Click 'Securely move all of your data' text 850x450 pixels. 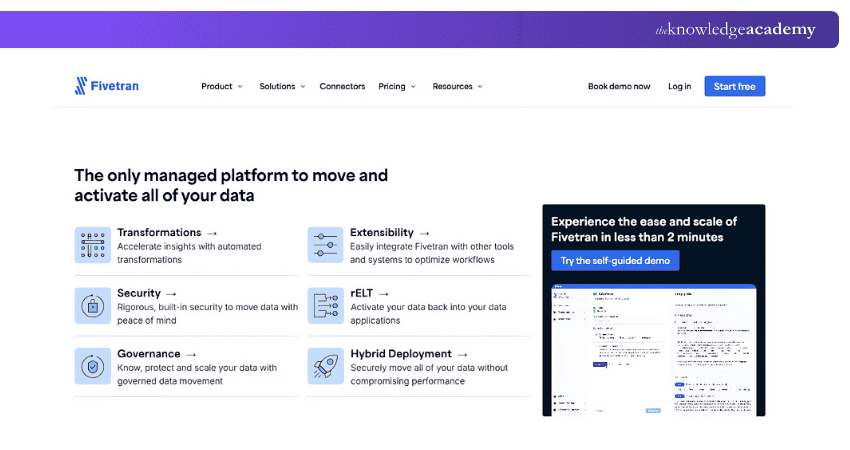coord(429,375)
